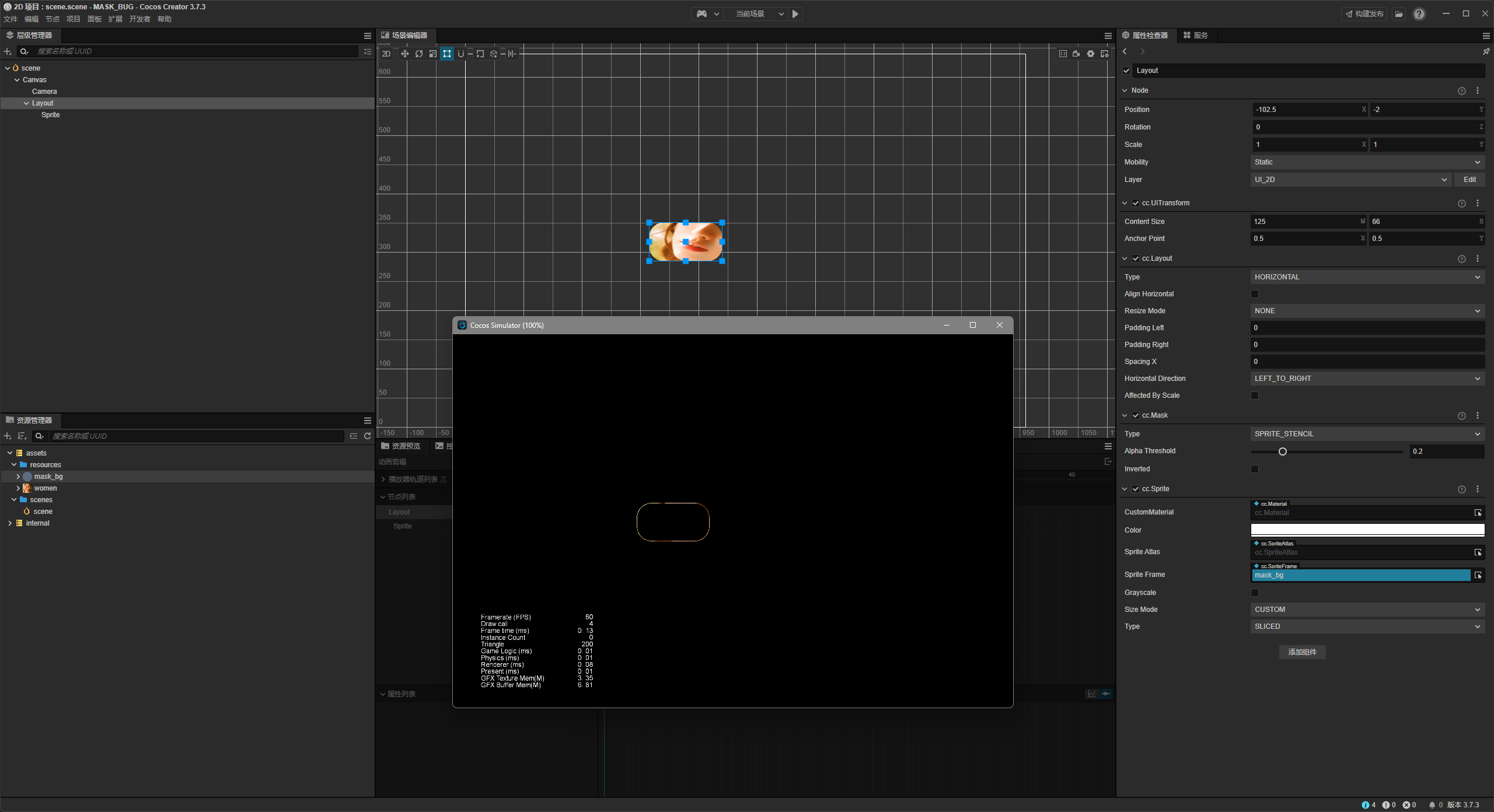
Task: Select the Move tool in scene toolbar
Action: tap(404, 54)
